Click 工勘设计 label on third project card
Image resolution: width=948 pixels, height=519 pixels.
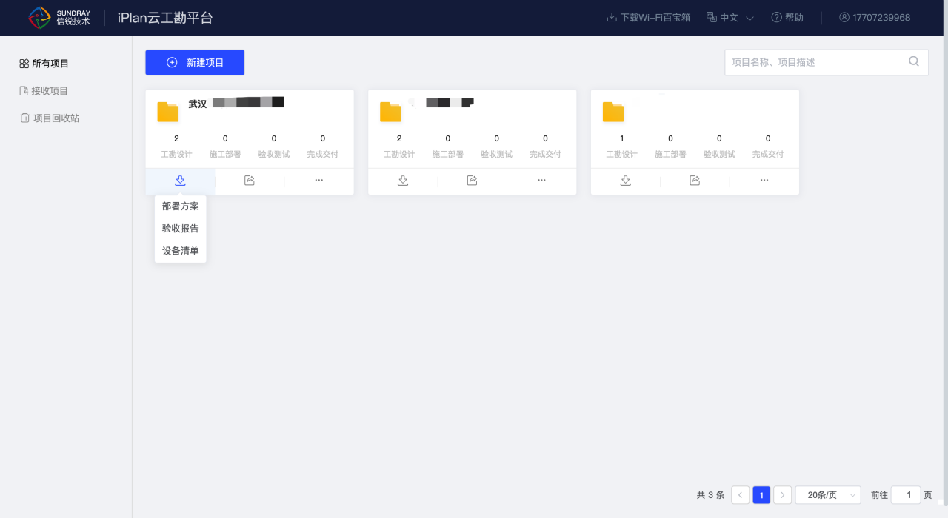pos(622,154)
